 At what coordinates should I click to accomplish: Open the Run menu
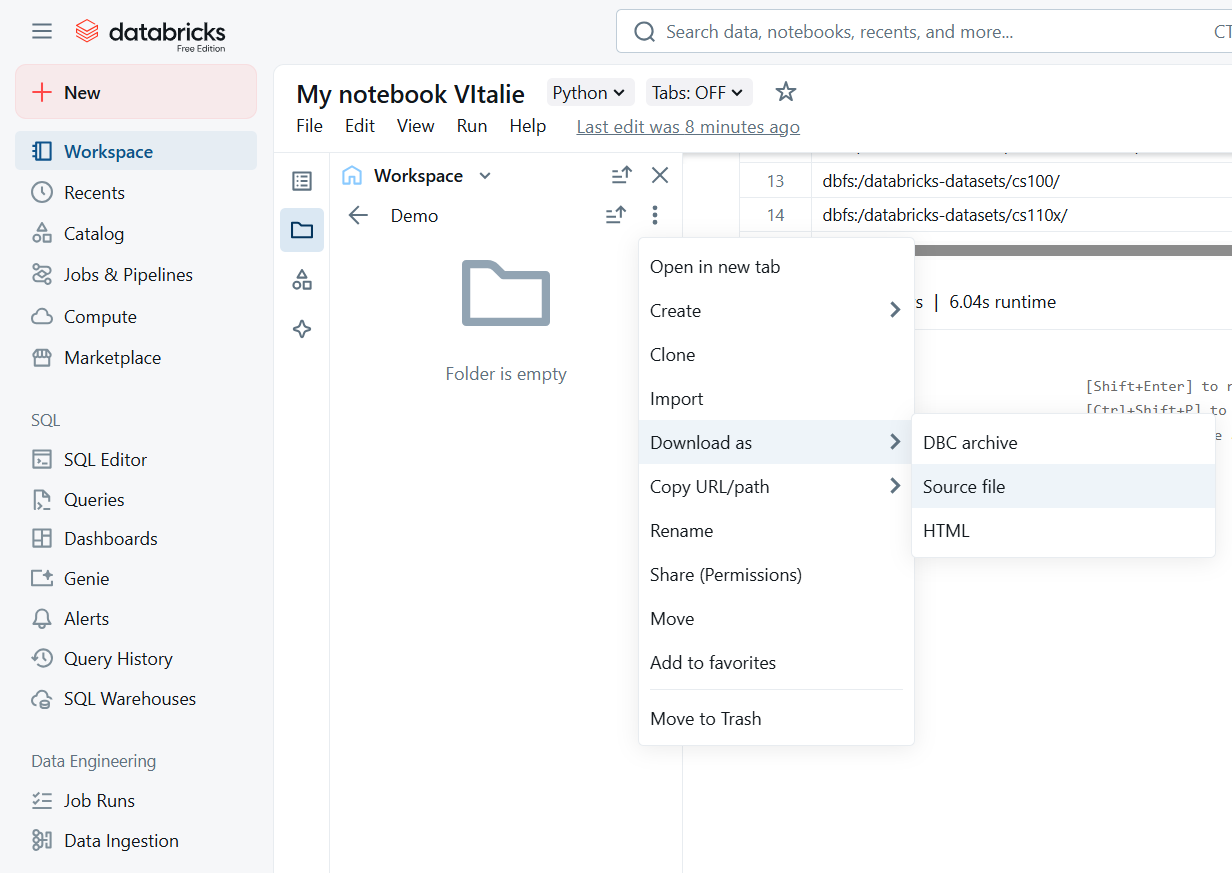tap(472, 126)
